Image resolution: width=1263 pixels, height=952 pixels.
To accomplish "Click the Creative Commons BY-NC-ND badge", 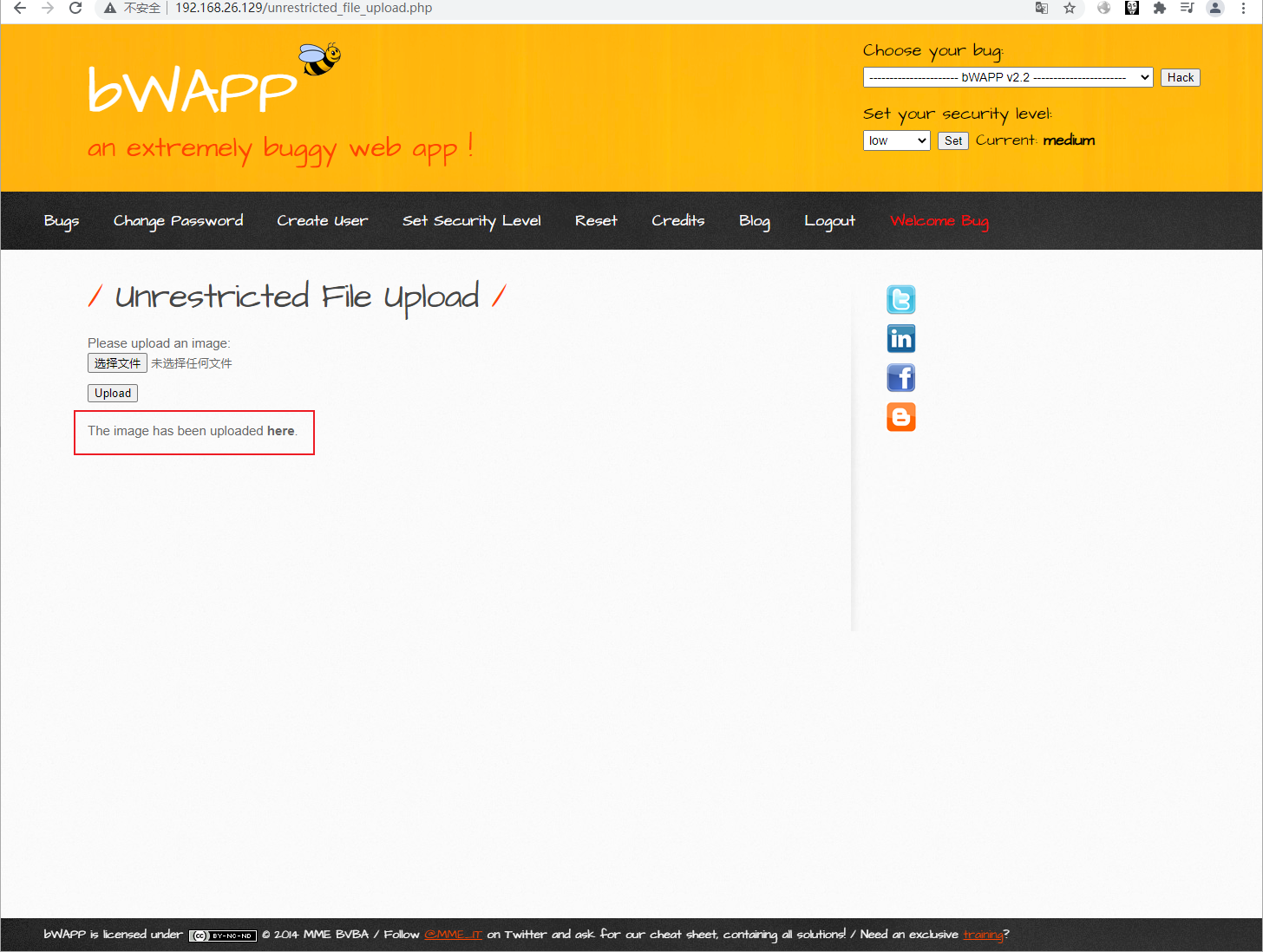I will 223,936.
